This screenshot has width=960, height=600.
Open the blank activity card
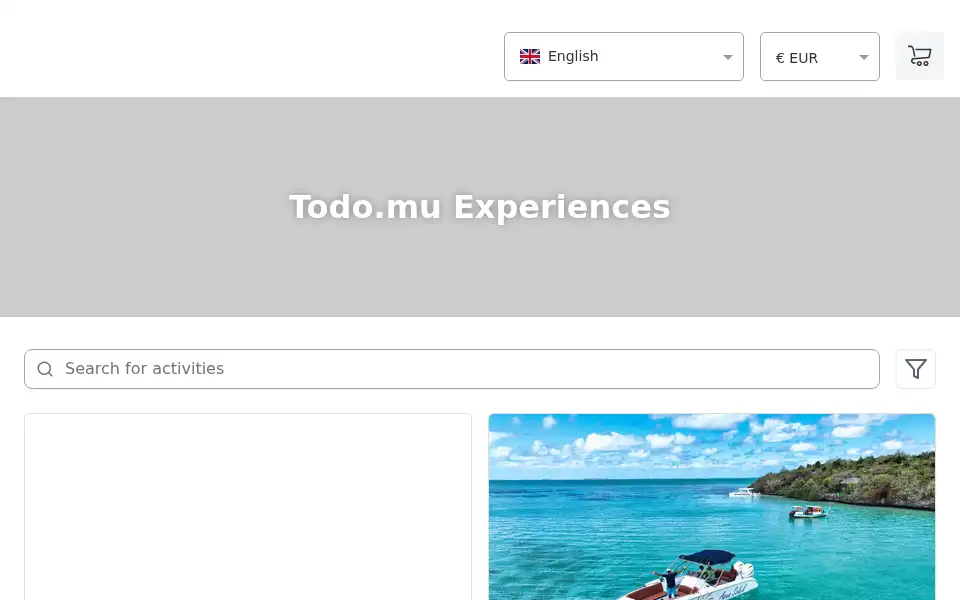click(248, 507)
